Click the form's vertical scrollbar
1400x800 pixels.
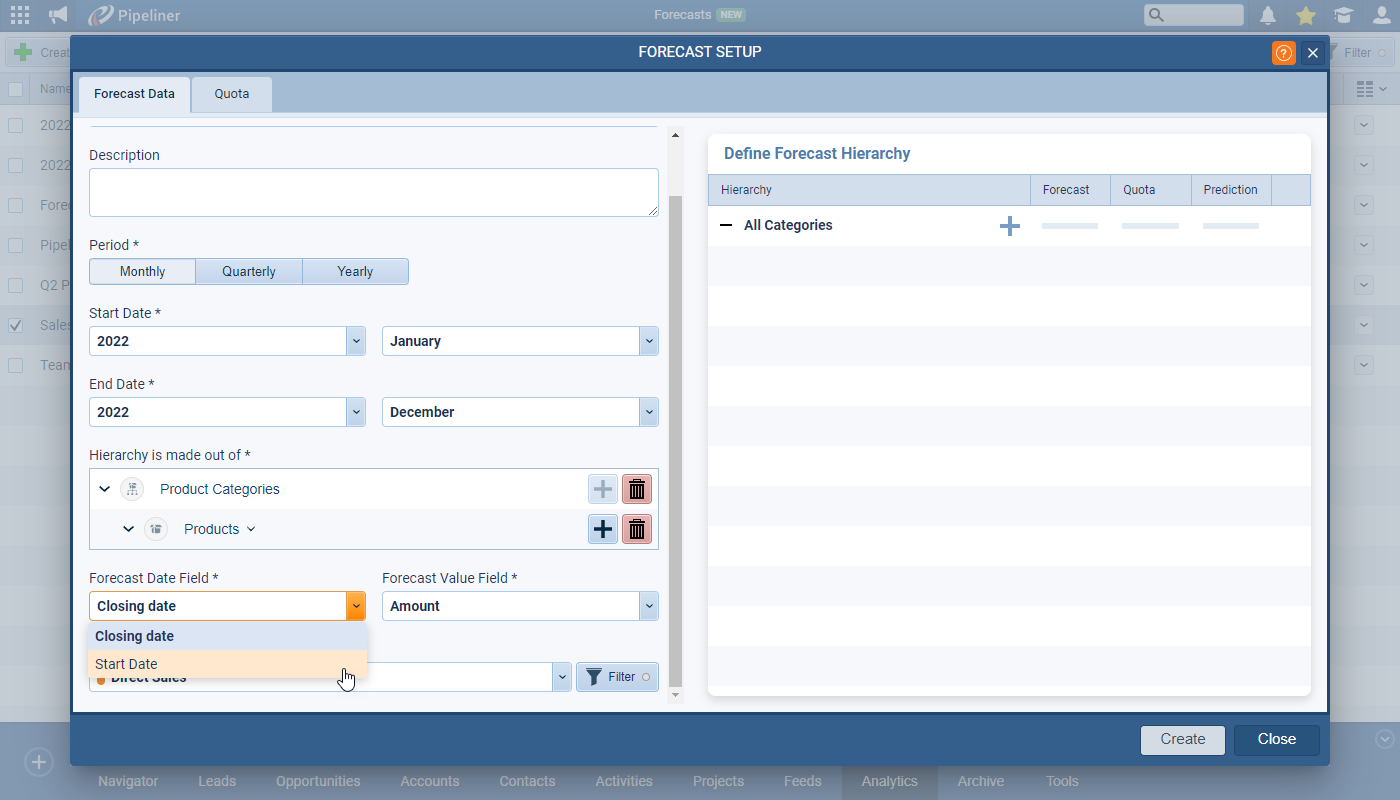click(x=675, y=400)
